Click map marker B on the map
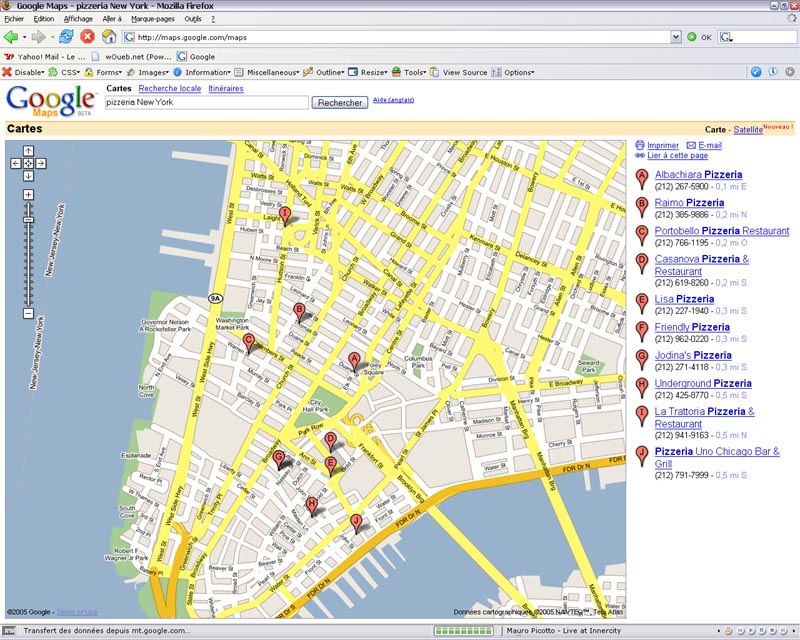This screenshot has width=800, height=640. (299, 312)
